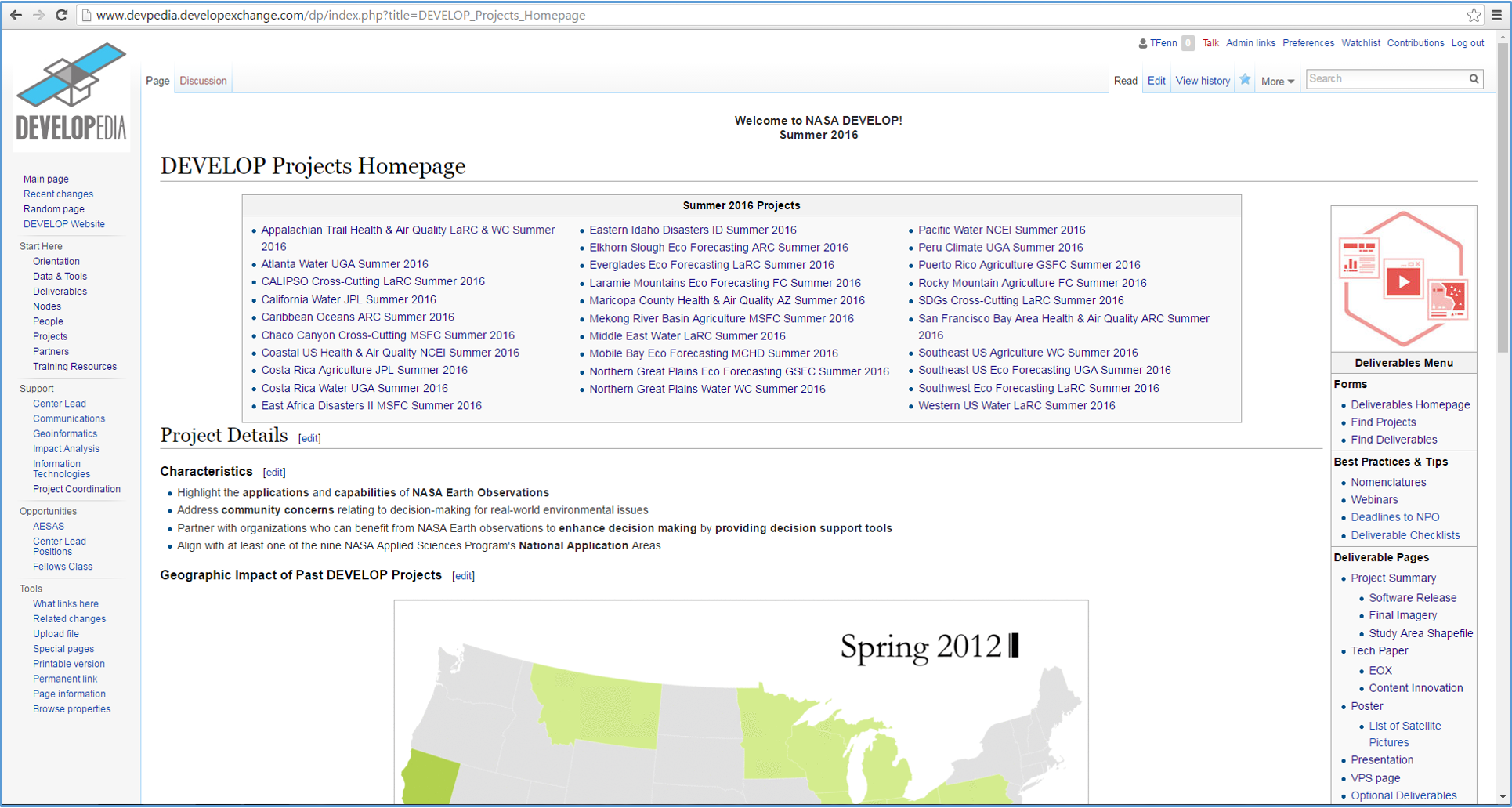Image resolution: width=1512 pixels, height=808 pixels.
Task: Click the browser forward arrow
Action: tap(38, 15)
